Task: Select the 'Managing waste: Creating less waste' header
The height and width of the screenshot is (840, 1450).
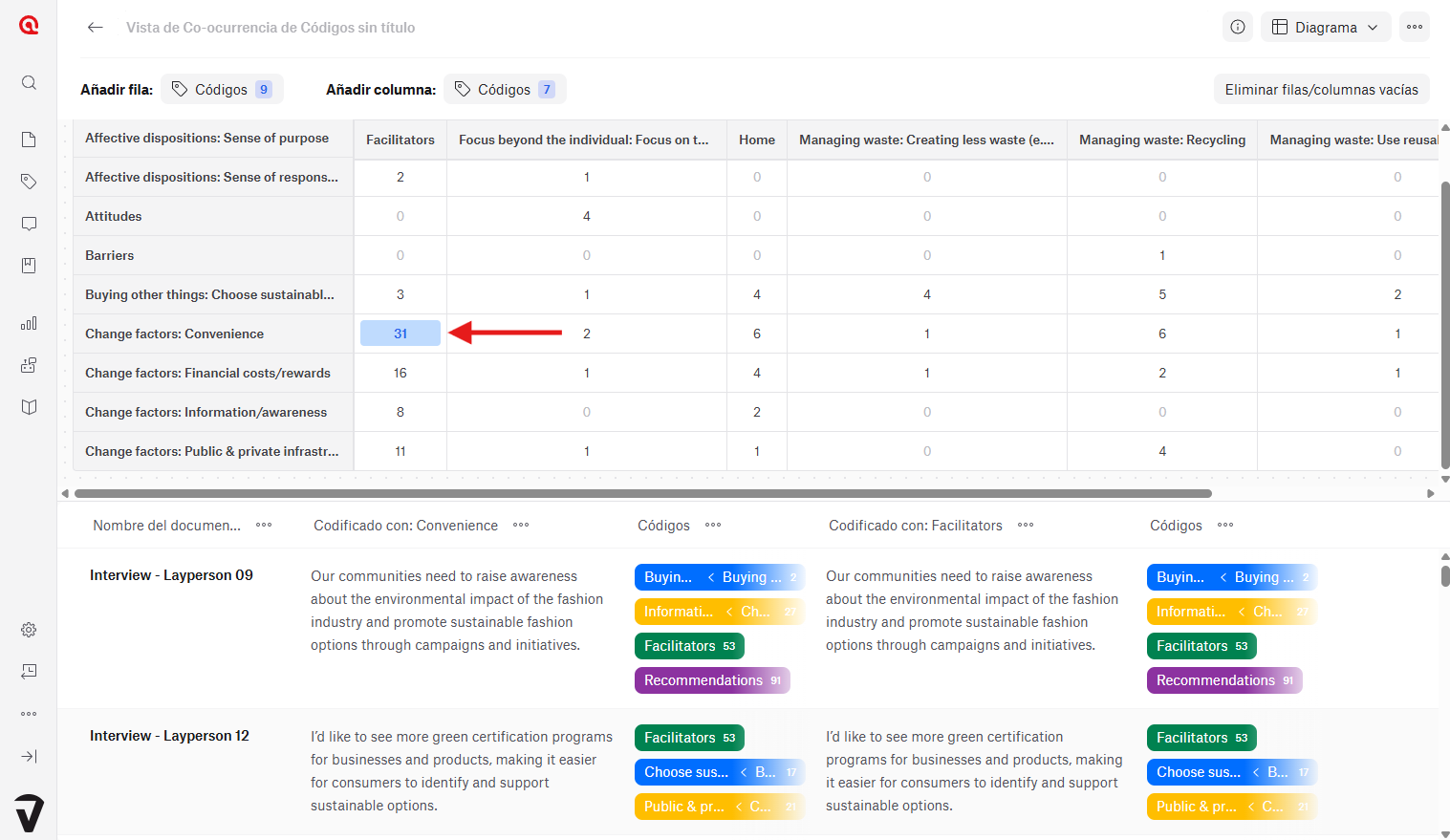Action: [927, 140]
